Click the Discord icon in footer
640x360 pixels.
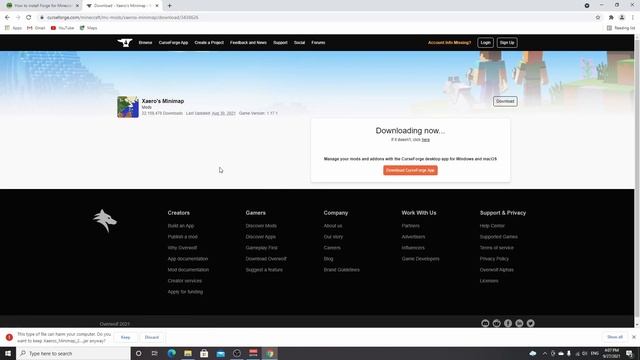pyautogui.click(x=485, y=323)
